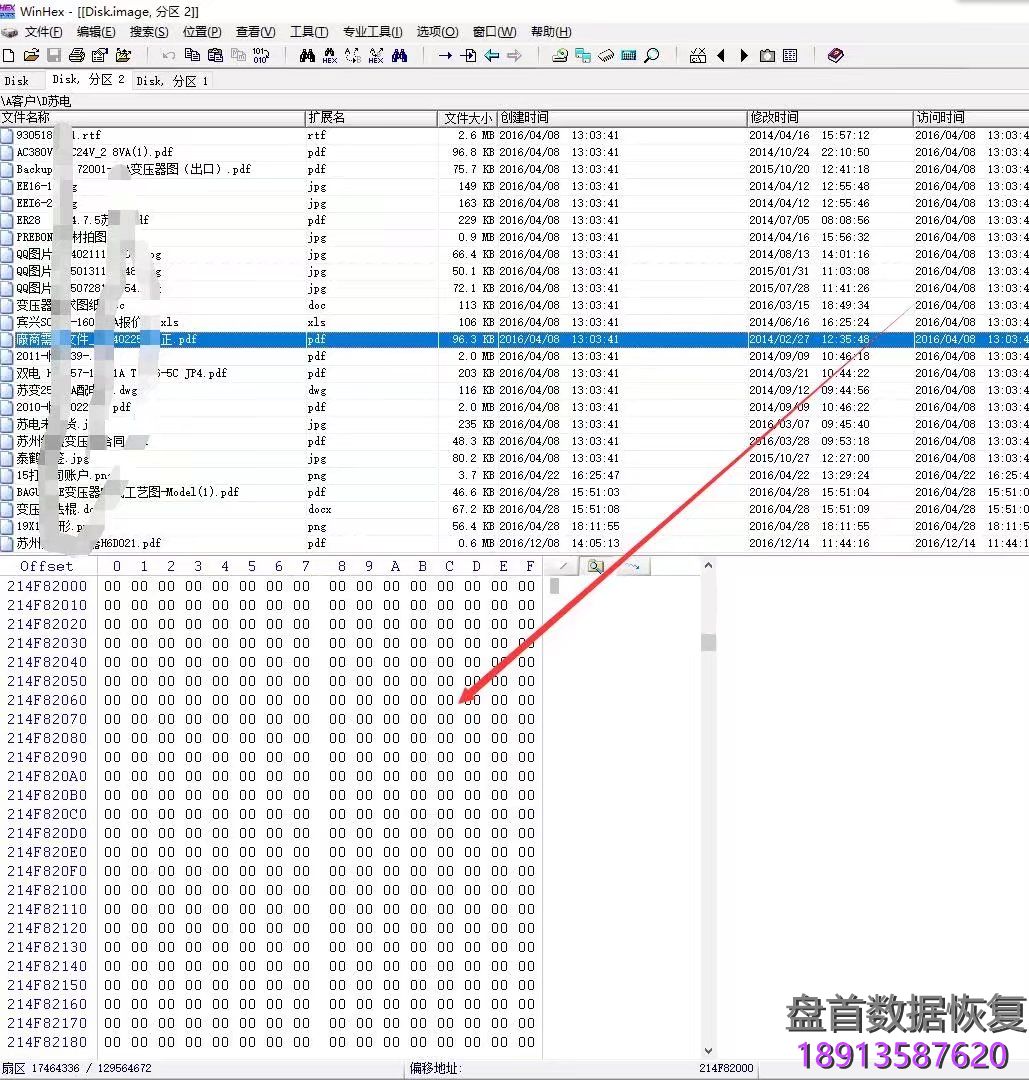This screenshot has width=1029, height=1080.
Task: Click the Print icon in toolbar
Action: click(x=77, y=56)
